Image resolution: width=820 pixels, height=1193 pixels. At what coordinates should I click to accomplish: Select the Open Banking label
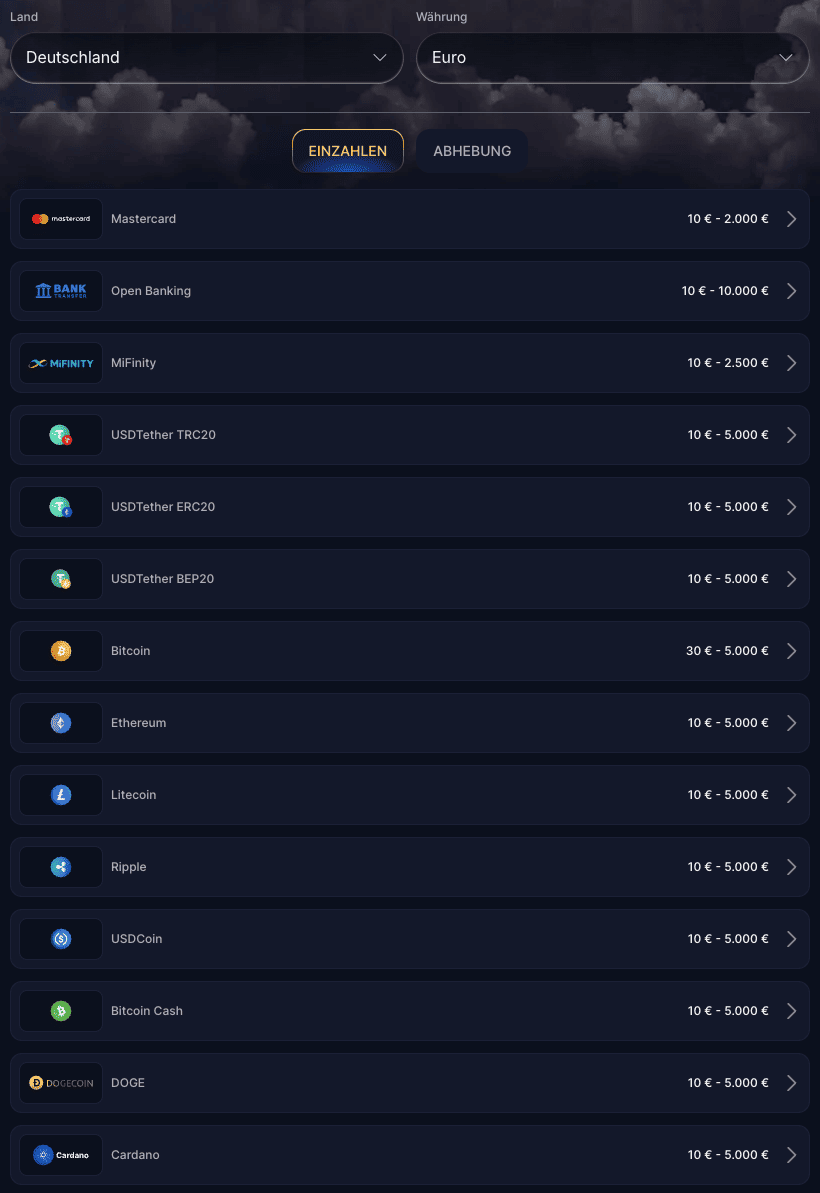pos(151,291)
